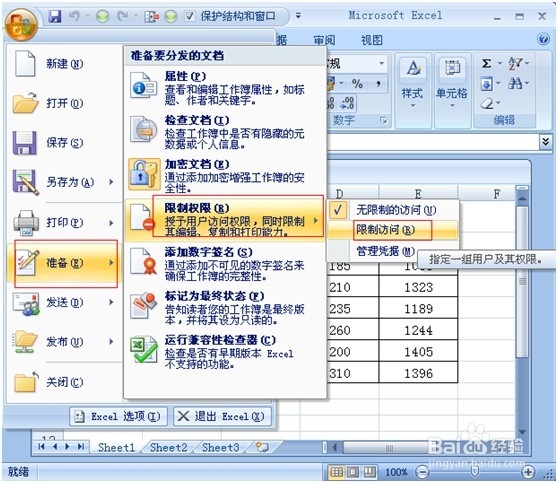Click the 另存为 floppy and pencil icon
Image resolution: width=558 pixels, height=483 pixels.
(x=25, y=182)
